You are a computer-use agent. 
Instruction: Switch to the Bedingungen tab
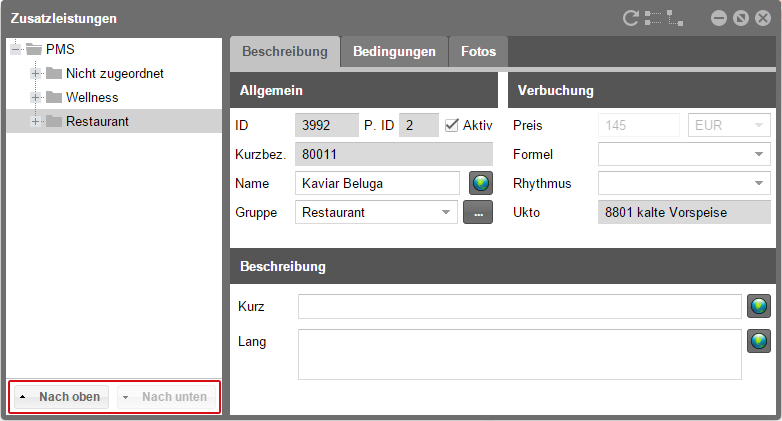394,52
